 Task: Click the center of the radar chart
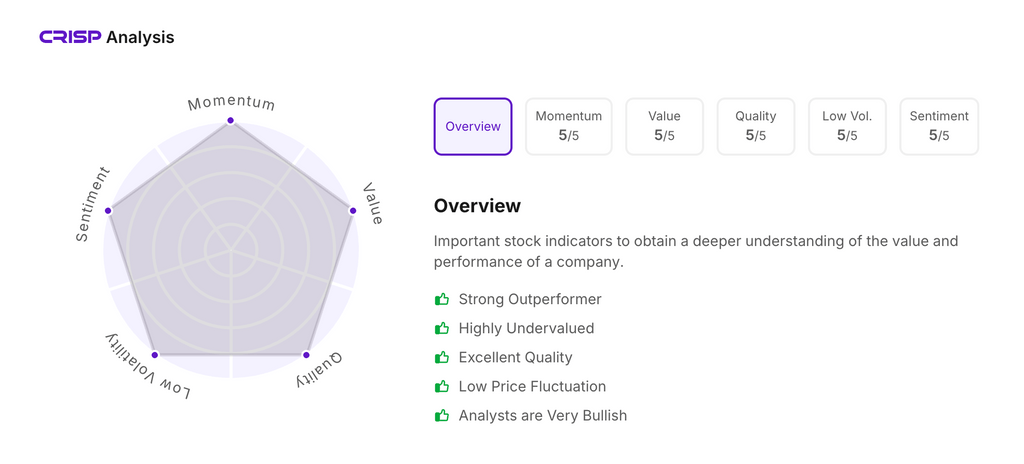pos(231,249)
